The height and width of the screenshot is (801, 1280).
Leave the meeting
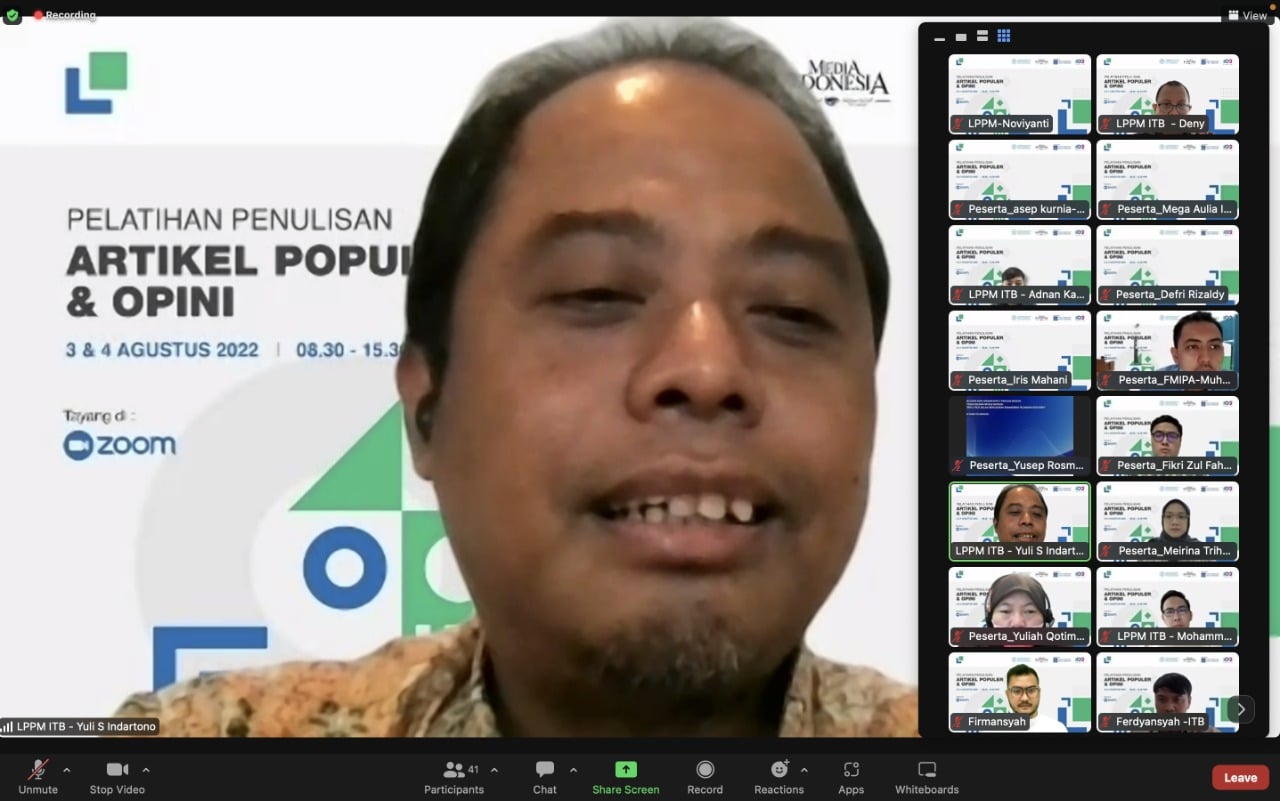[1239, 777]
